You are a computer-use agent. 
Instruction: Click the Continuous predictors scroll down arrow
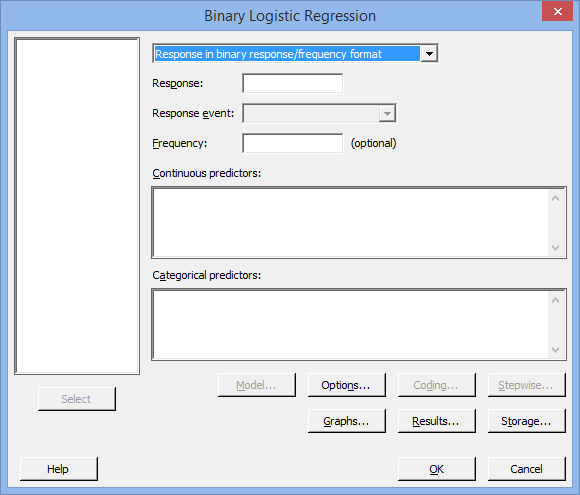[x=555, y=248]
